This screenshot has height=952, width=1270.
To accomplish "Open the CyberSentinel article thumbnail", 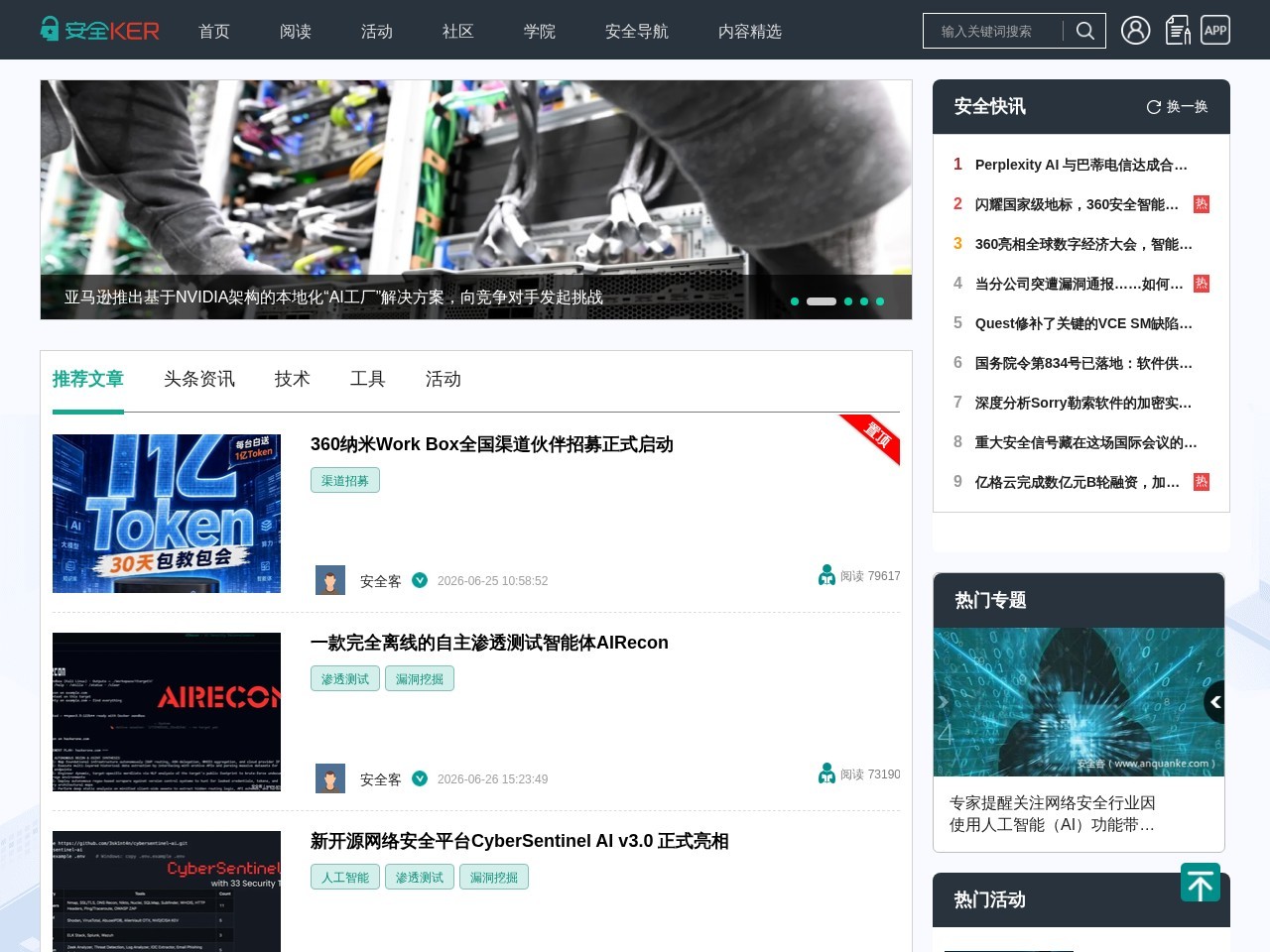I will (x=167, y=892).
